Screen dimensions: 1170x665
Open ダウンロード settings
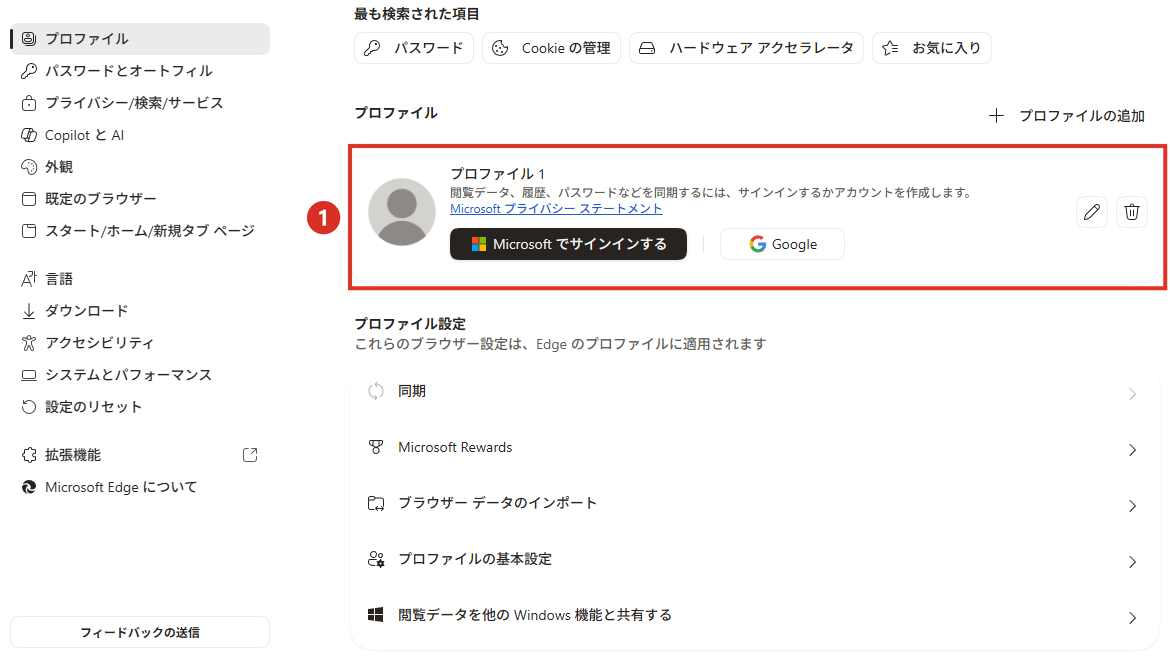pos(140,311)
